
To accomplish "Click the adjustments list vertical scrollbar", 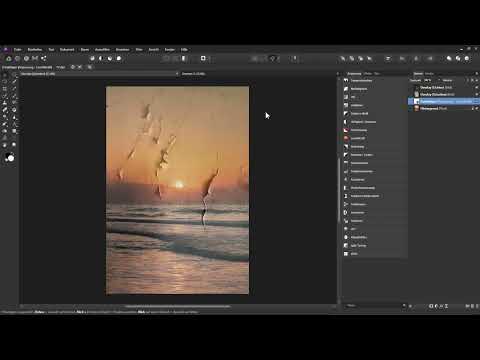I will [339, 189].
